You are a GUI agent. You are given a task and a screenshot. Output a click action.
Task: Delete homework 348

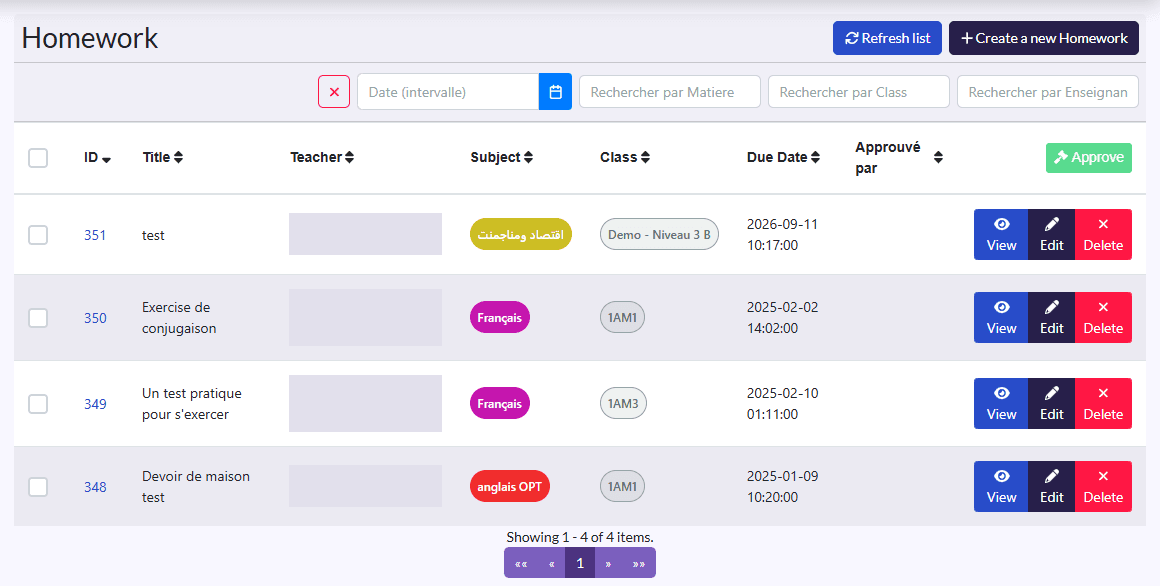tap(1103, 486)
